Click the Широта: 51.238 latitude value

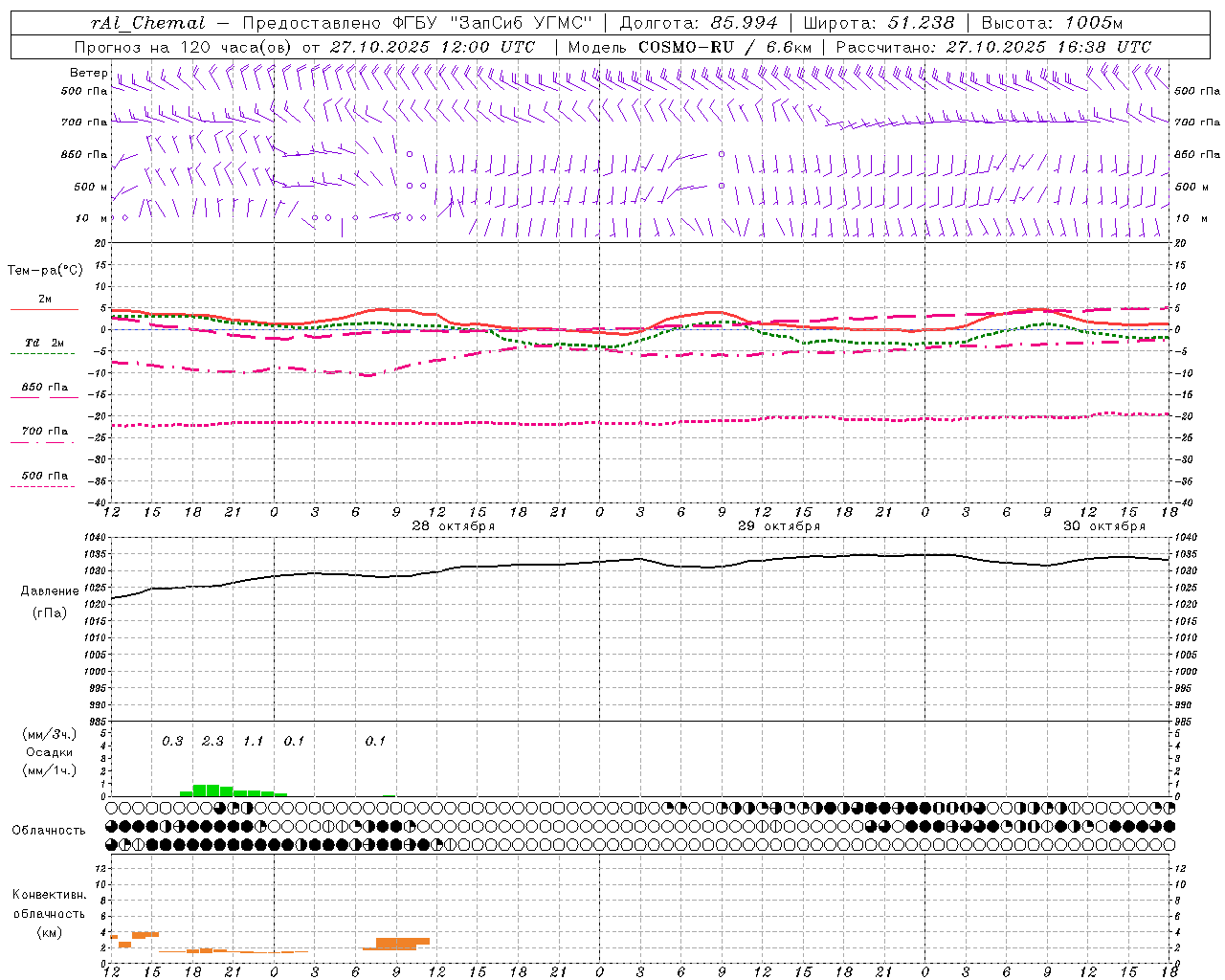pos(879,23)
